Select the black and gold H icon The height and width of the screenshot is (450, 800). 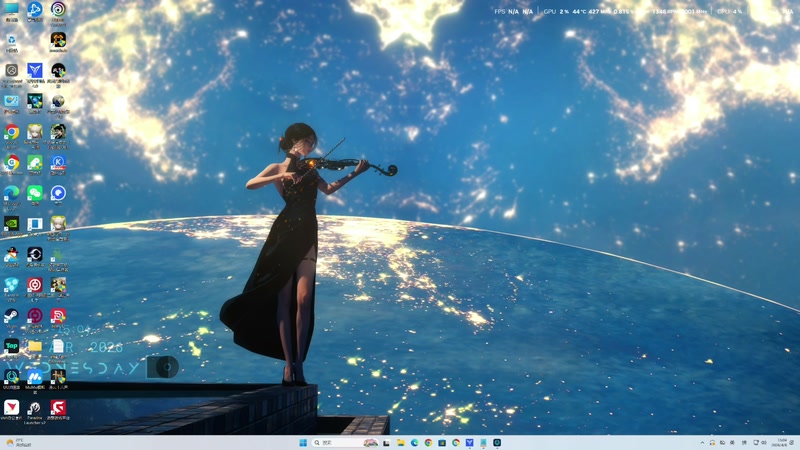(58, 377)
